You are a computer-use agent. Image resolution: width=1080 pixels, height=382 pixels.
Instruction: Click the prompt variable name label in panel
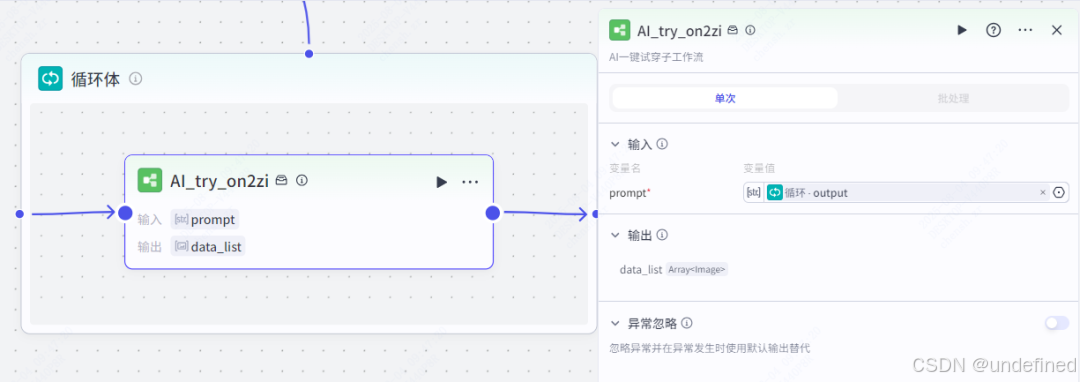(628, 193)
